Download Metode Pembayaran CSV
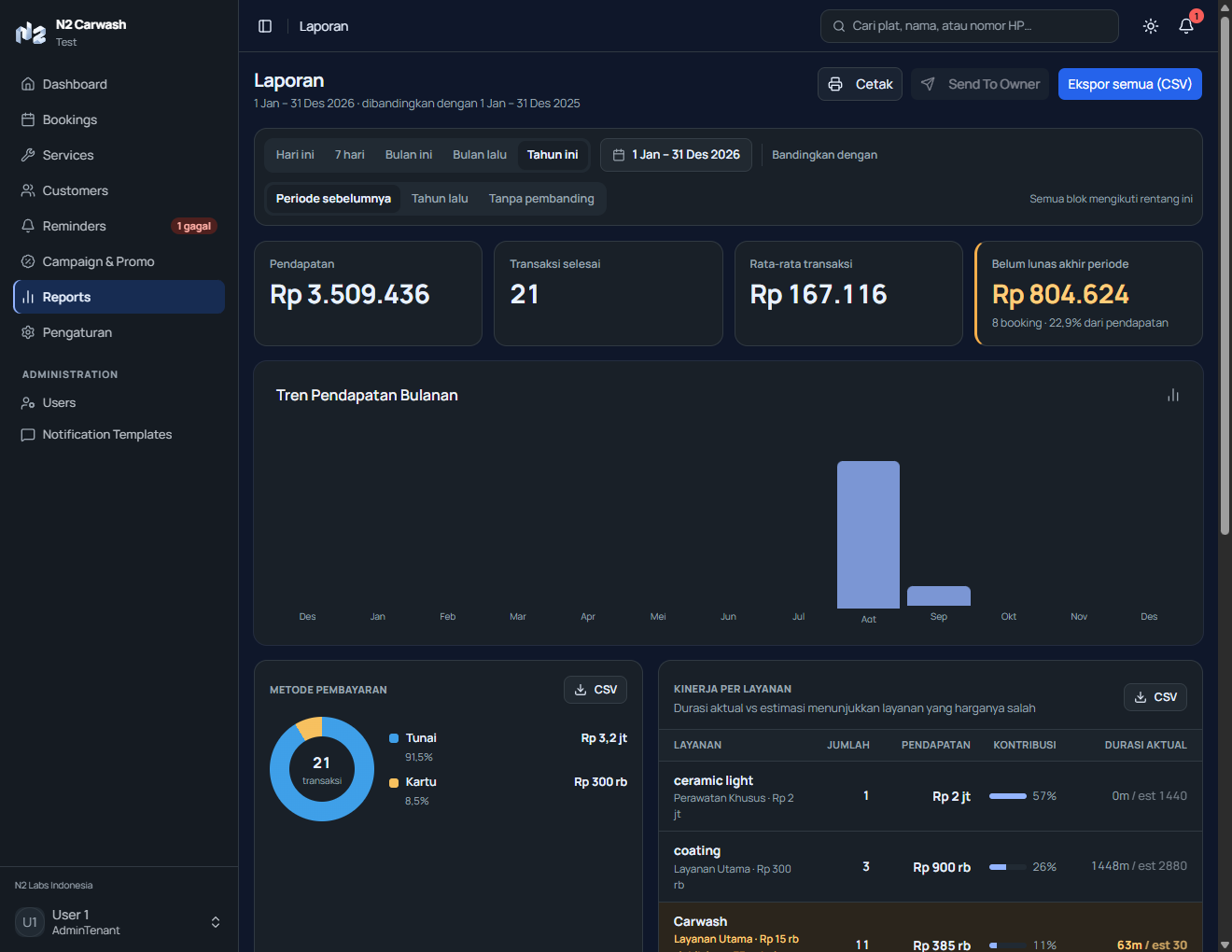This screenshot has height=952, width=1232. [x=595, y=690]
